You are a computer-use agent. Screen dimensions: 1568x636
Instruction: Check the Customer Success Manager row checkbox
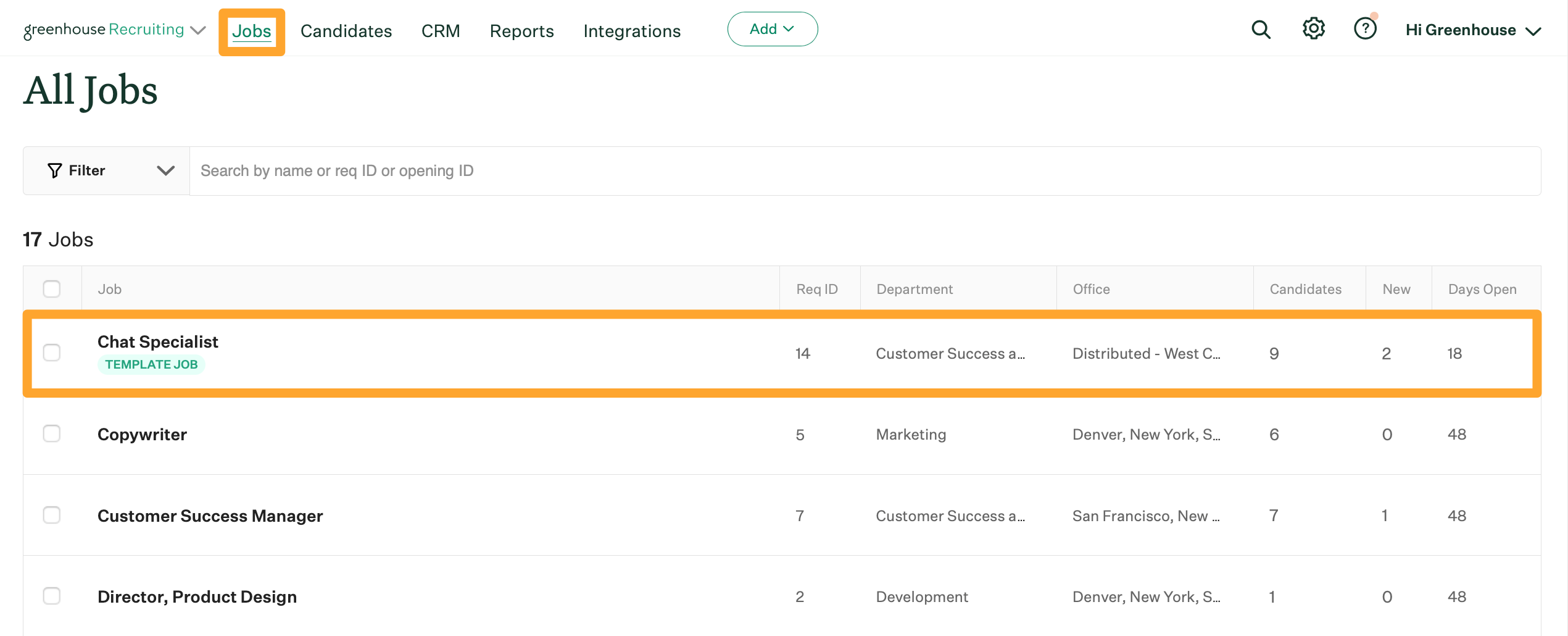(52, 515)
